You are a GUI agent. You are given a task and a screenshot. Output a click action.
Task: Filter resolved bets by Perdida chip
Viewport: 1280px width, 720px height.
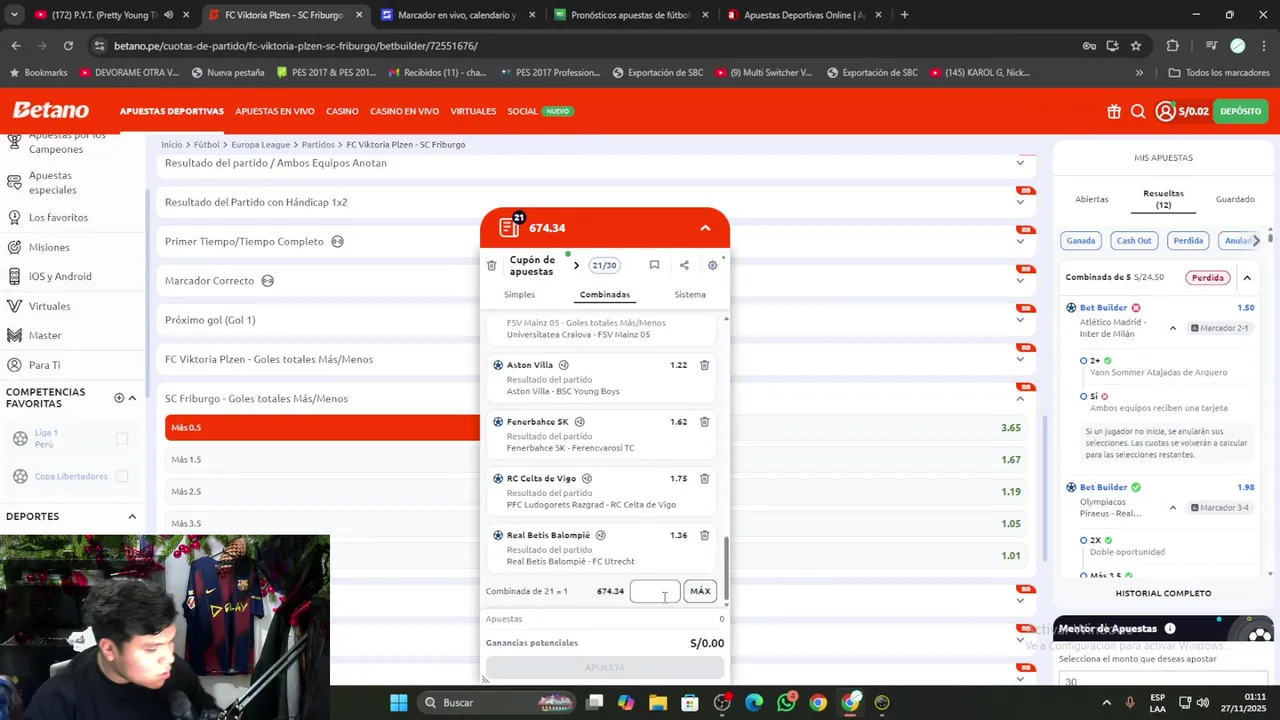point(1188,240)
